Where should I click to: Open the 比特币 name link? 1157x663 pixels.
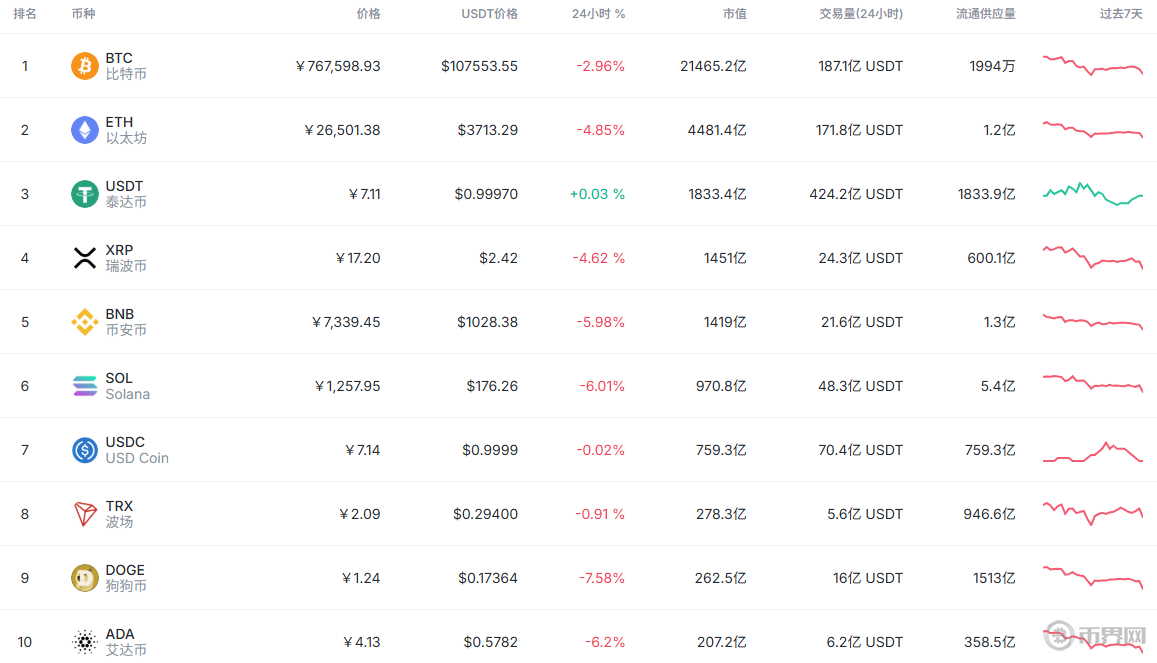coord(126,74)
